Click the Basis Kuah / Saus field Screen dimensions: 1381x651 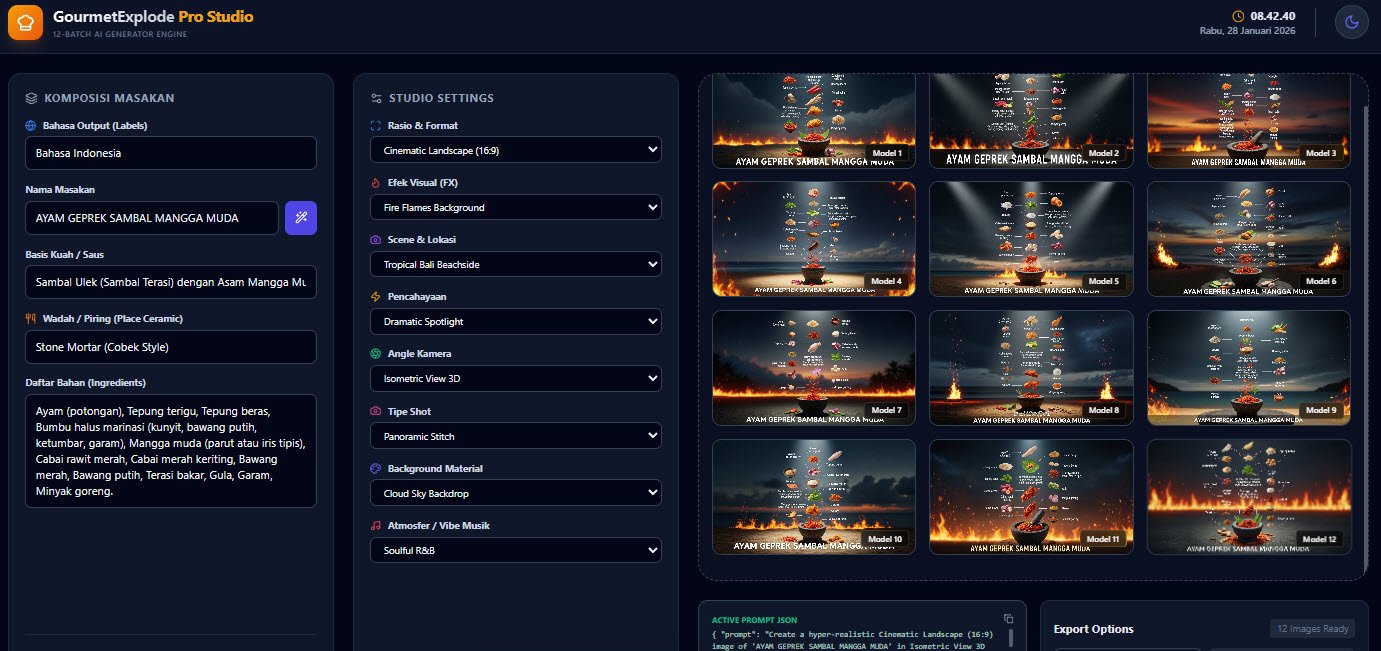coord(171,282)
